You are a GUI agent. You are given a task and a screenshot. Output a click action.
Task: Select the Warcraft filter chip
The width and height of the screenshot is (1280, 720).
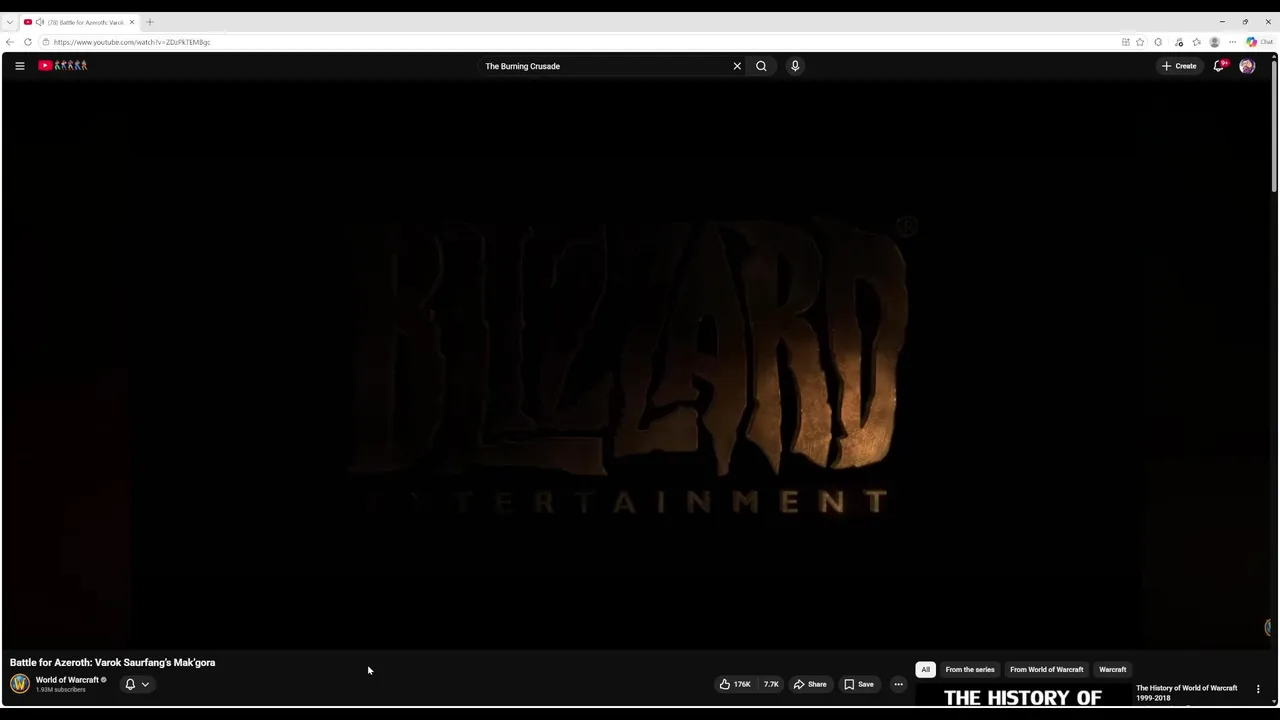(x=1112, y=670)
